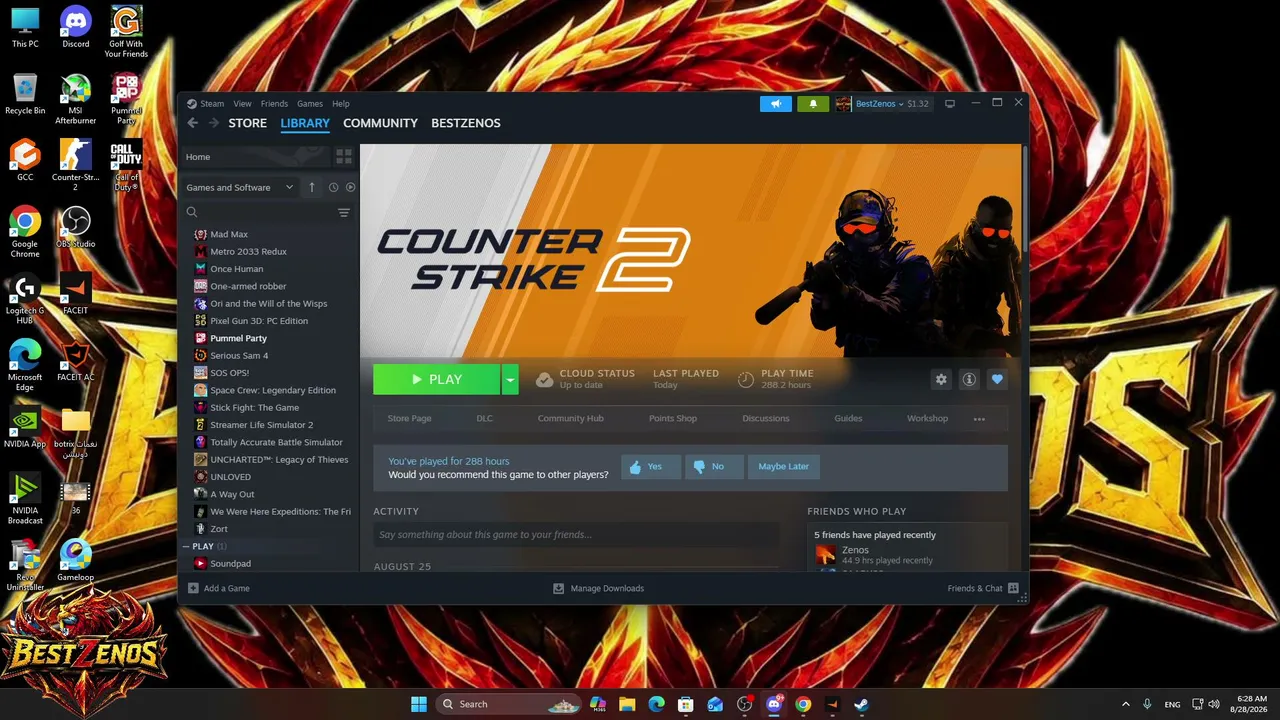Open Counter-Strike 2 manage gear settings
Viewport: 1280px width, 720px height.
tap(941, 379)
